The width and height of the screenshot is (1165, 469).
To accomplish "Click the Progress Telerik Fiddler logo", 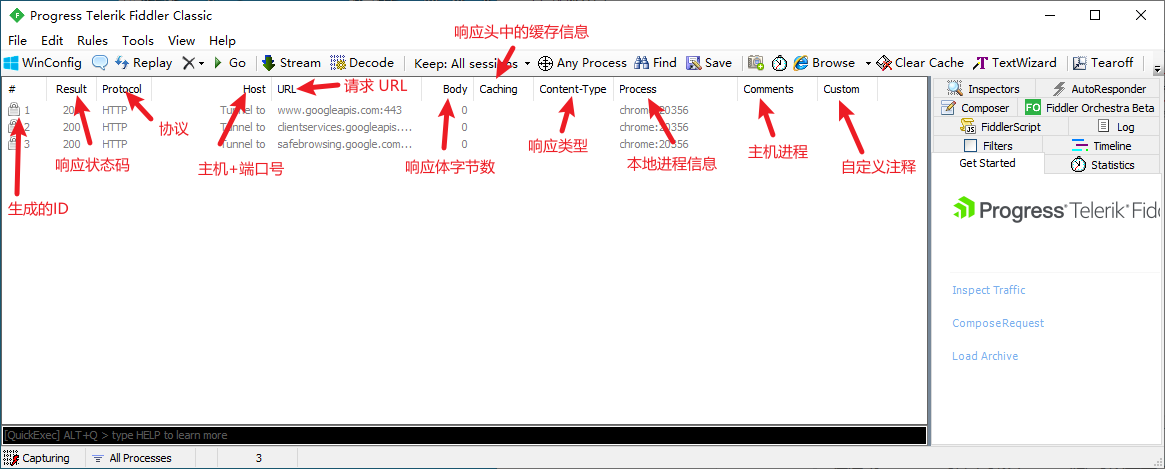I will click(x=1055, y=209).
